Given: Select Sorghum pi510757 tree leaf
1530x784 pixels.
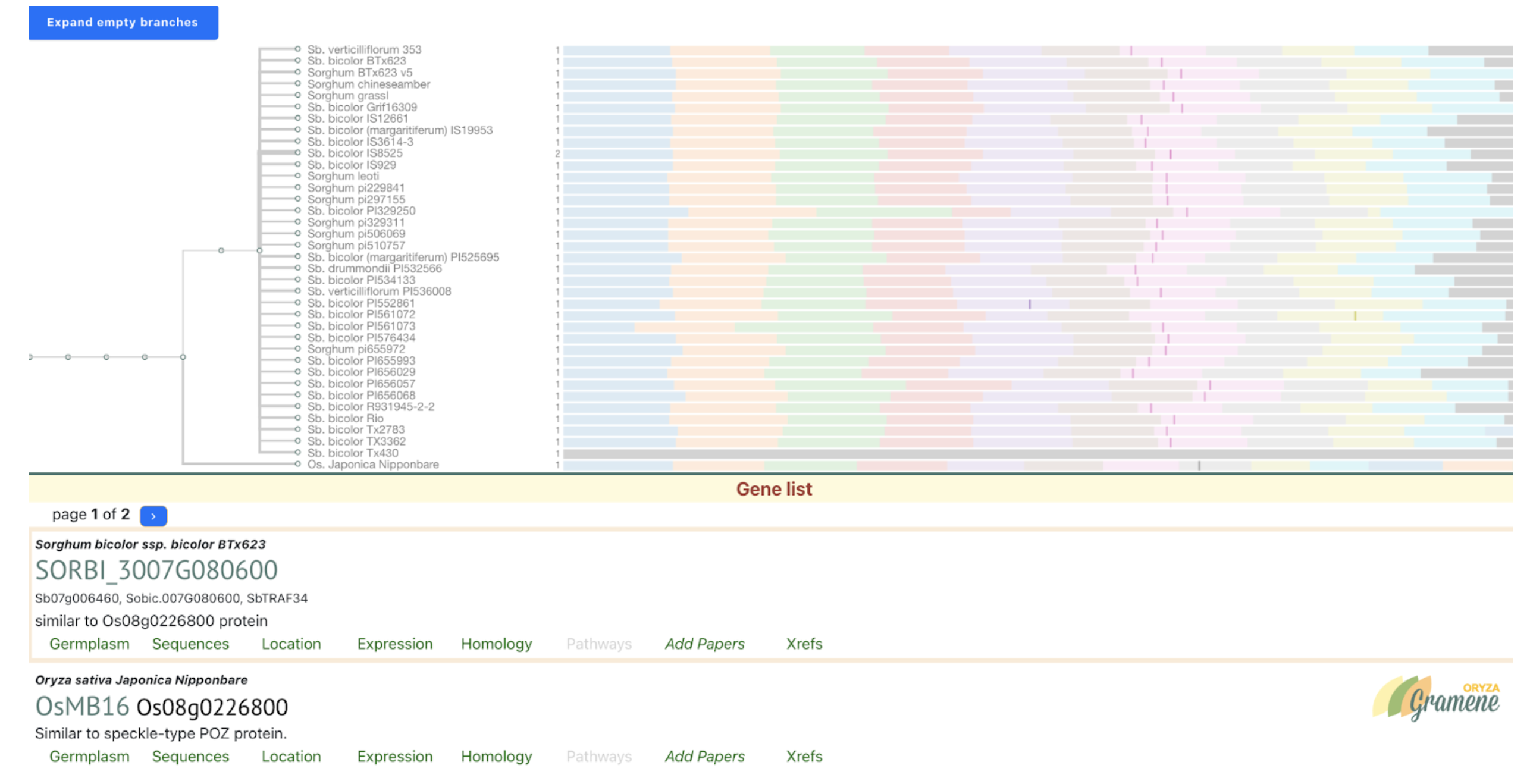Looking at the screenshot, I should 356,245.
